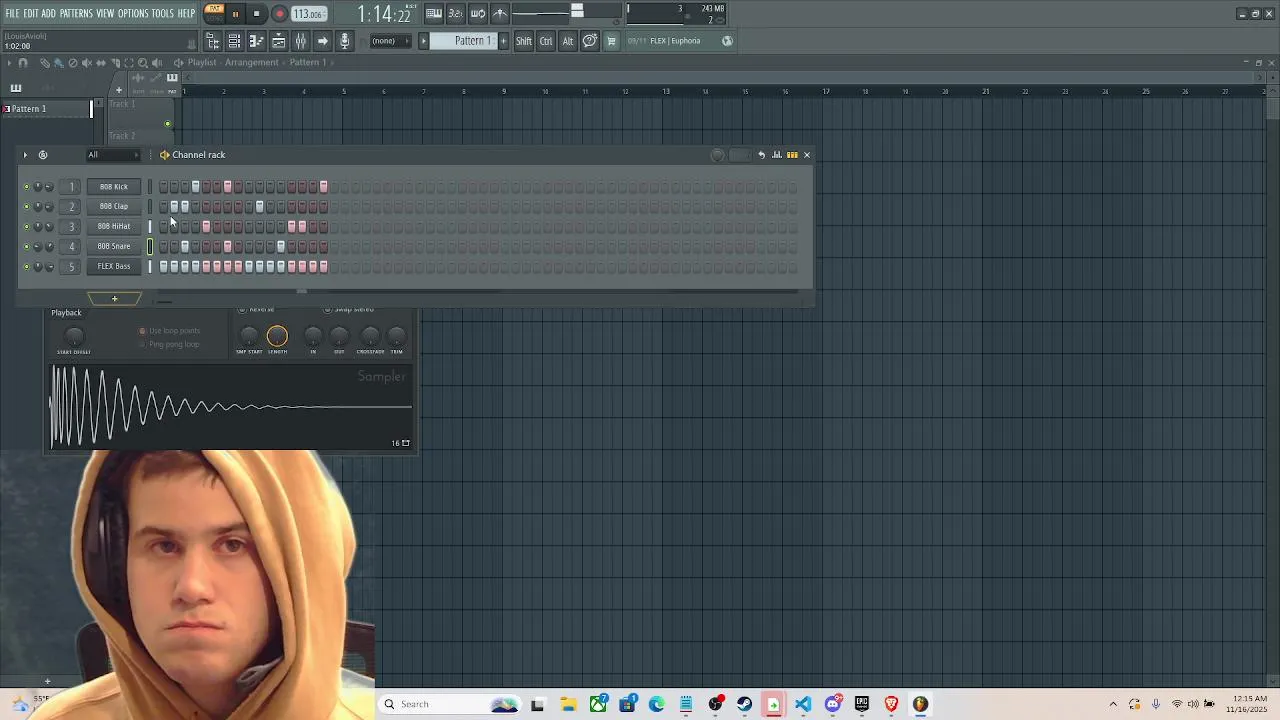Screen dimensions: 1280x720
Task: Open the HELP menu
Action: (x=187, y=13)
